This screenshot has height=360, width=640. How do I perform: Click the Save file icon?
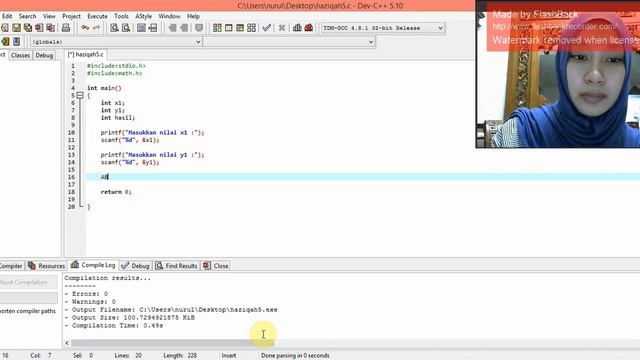[x=16, y=28]
